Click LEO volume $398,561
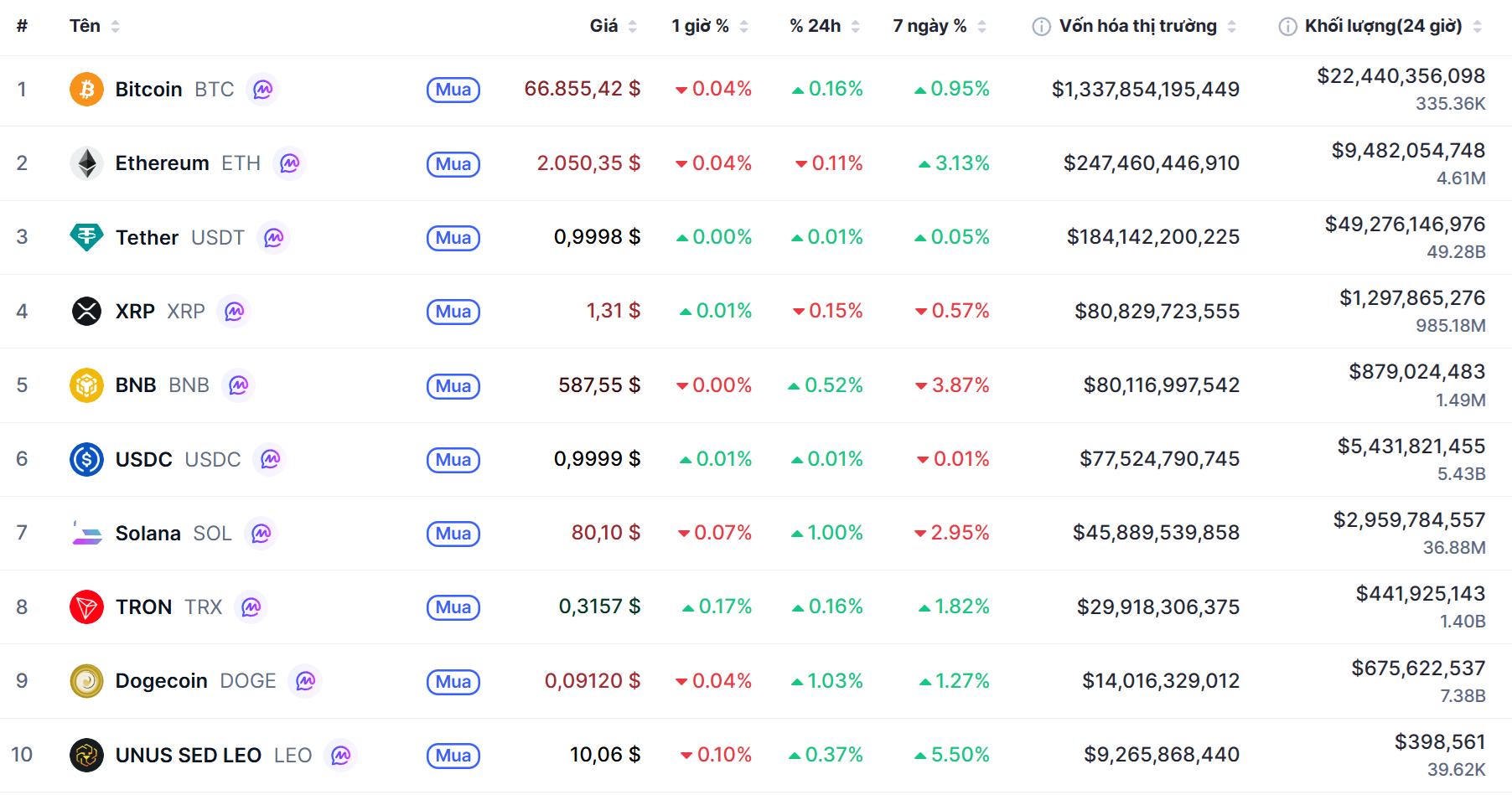Image resolution: width=1512 pixels, height=795 pixels. tap(1440, 742)
